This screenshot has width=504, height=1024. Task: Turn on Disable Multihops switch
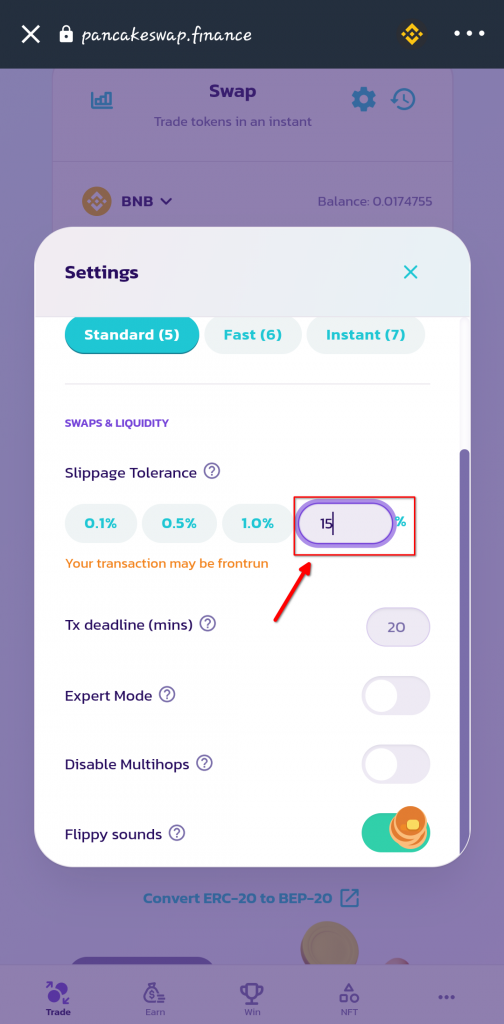(x=396, y=764)
